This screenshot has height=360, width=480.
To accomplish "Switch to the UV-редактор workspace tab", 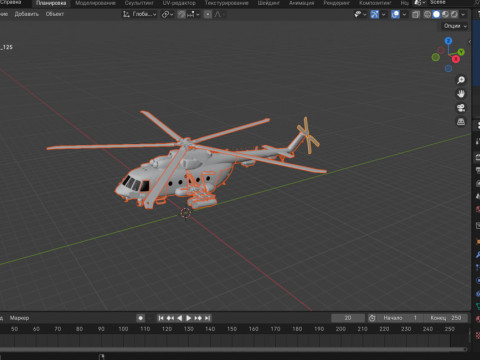I will (179, 3).
